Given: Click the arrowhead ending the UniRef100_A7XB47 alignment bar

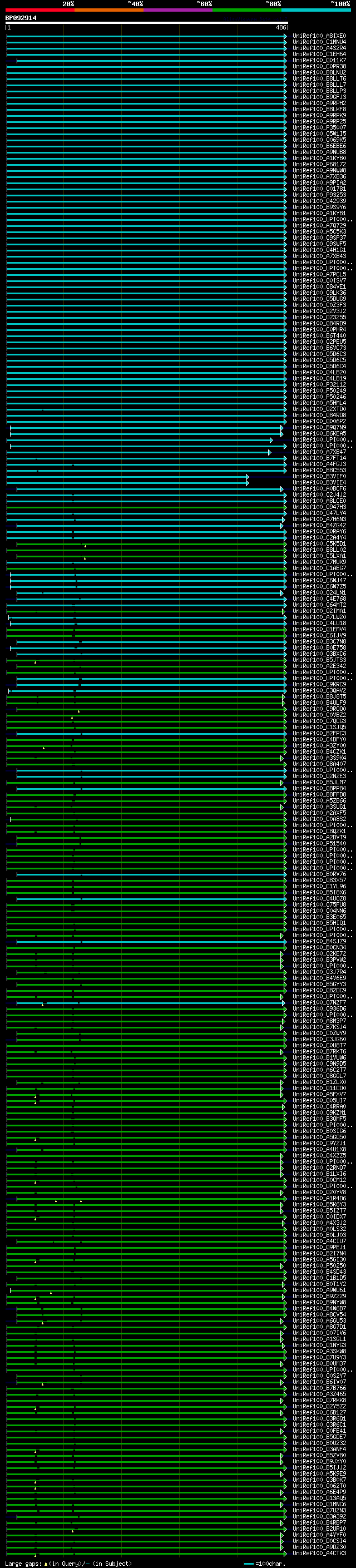Looking at the screenshot, I should 269,452.
